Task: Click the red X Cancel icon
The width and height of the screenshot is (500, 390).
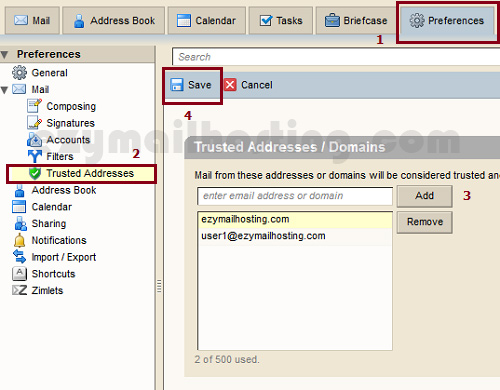Action: pos(230,85)
